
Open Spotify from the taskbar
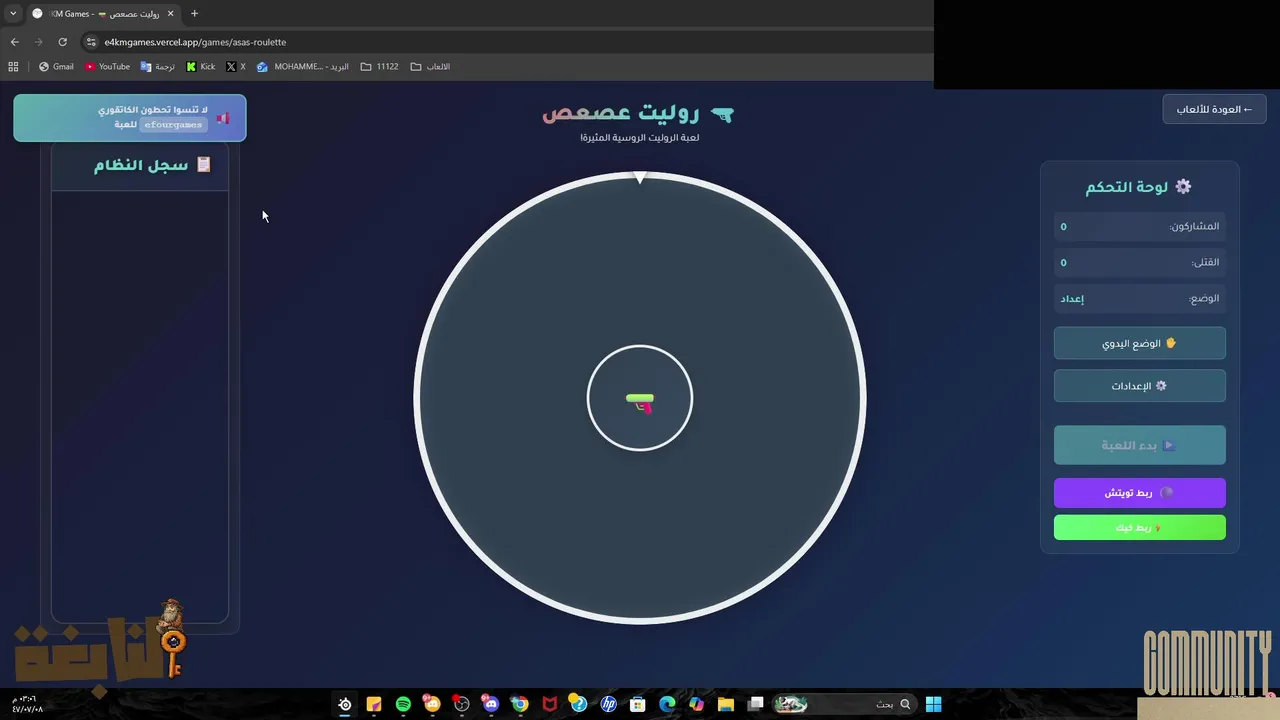tap(403, 704)
